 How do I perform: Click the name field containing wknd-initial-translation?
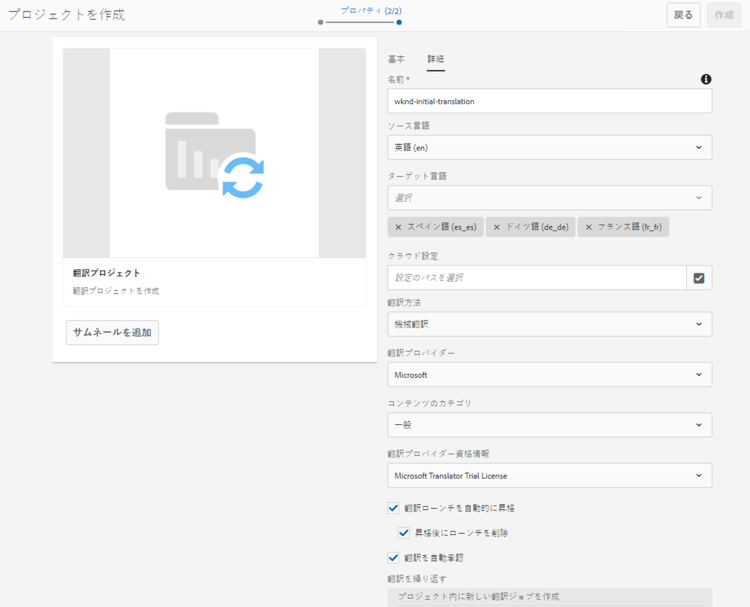click(x=550, y=101)
